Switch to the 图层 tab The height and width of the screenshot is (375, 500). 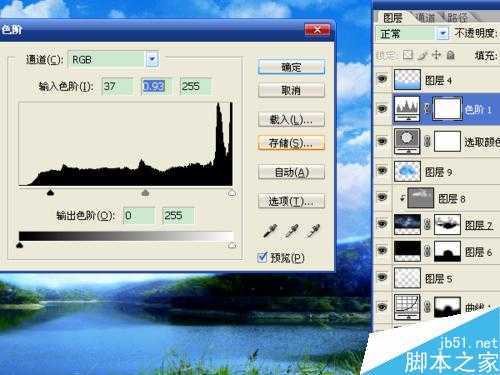392,17
